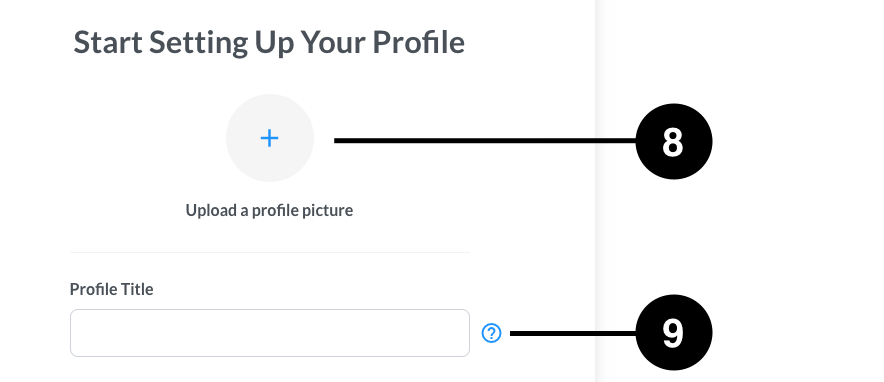Viewport: 884px width, 382px height.
Task: Click the divider below the upload caption
Action: point(269,252)
